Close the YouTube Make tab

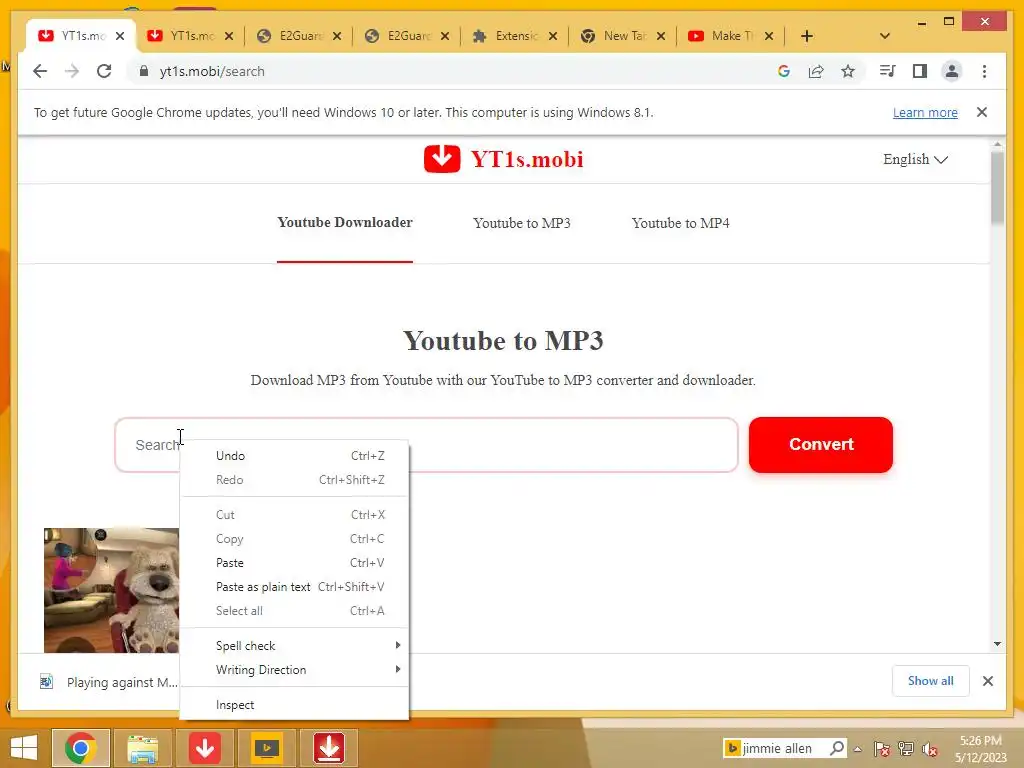[x=769, y=36]
